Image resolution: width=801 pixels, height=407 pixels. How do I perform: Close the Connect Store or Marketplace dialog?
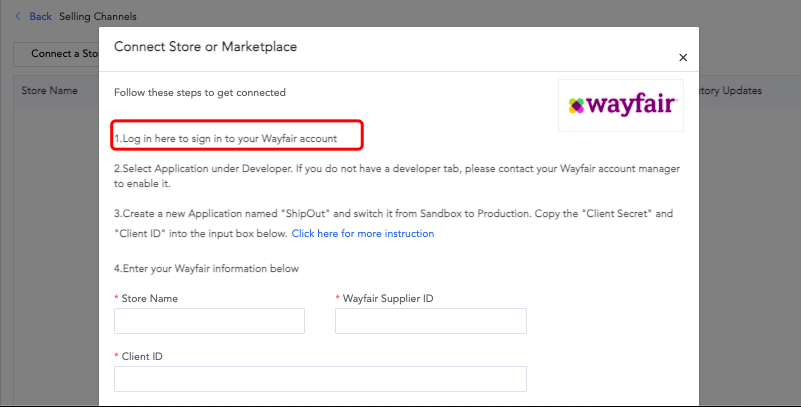683,58
